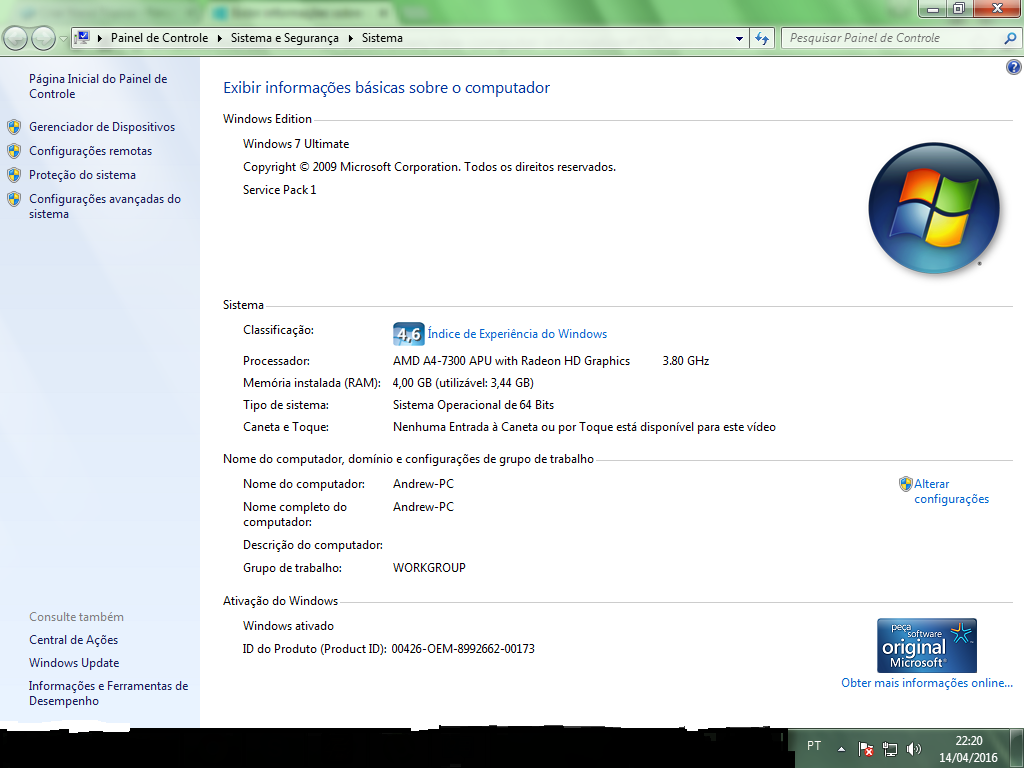
Task: Restore down the window
Action: click(x=959, y=8)
